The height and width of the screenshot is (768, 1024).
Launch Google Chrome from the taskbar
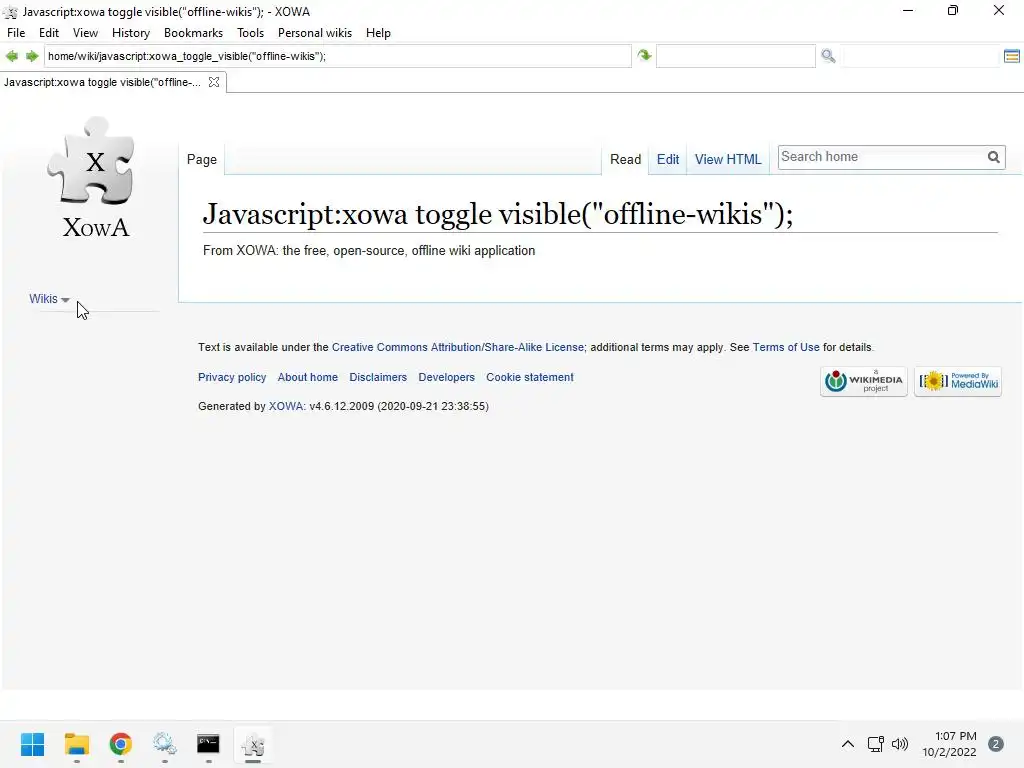pos(121,744)
